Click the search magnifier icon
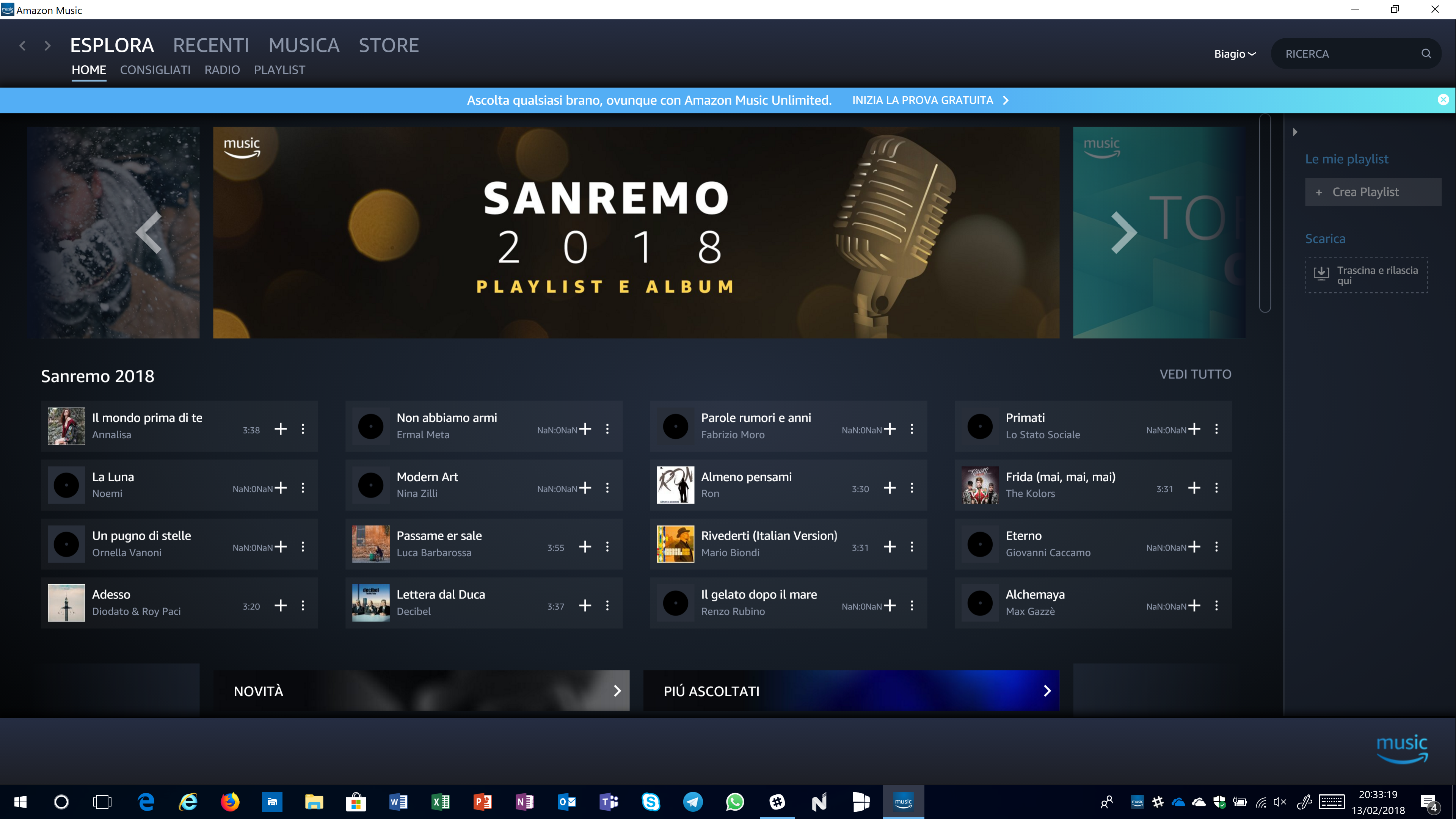The height and width of the screenshot is (819, 1456). (x=1426, y=54)
